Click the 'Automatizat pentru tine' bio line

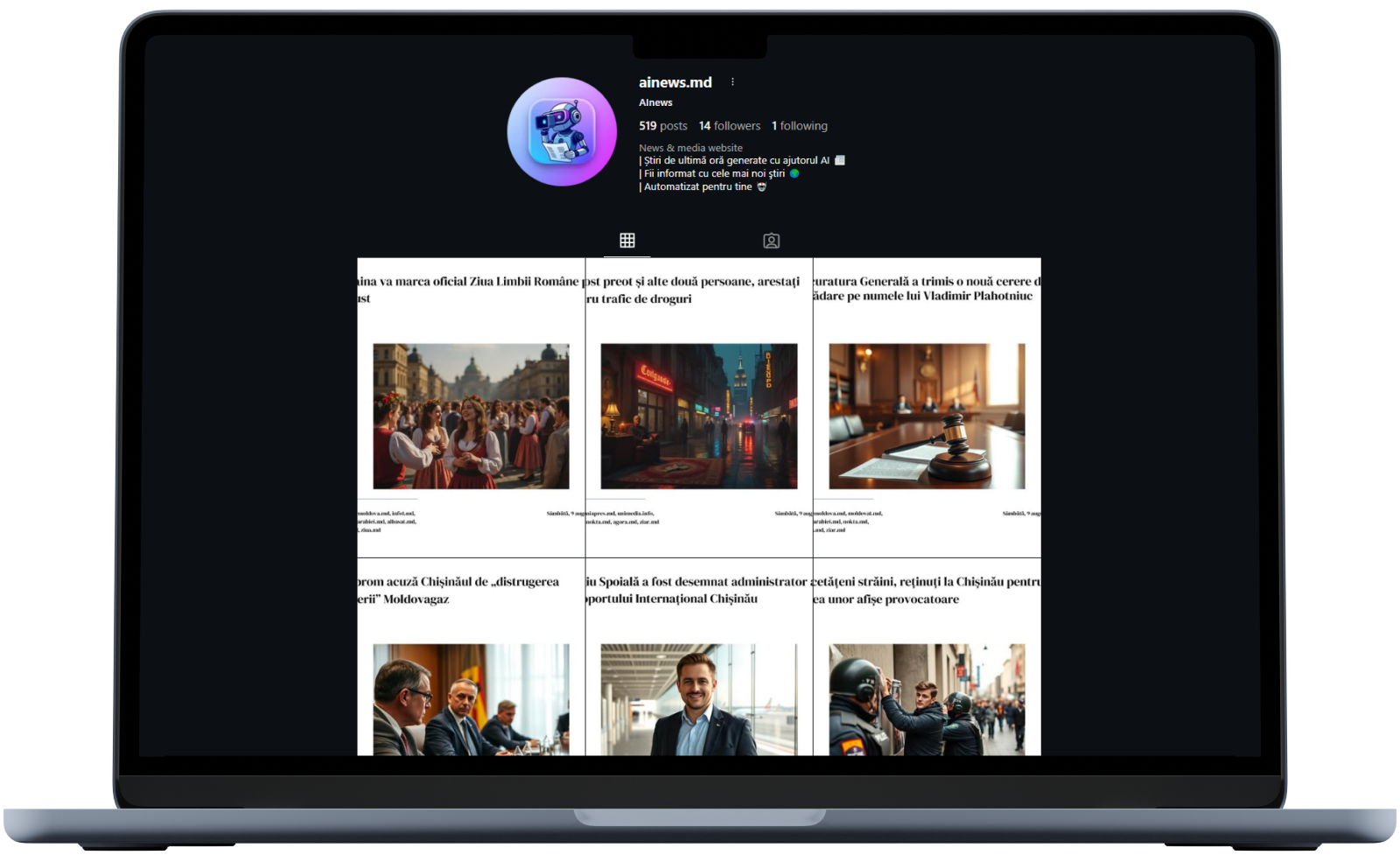pos(697,186)
